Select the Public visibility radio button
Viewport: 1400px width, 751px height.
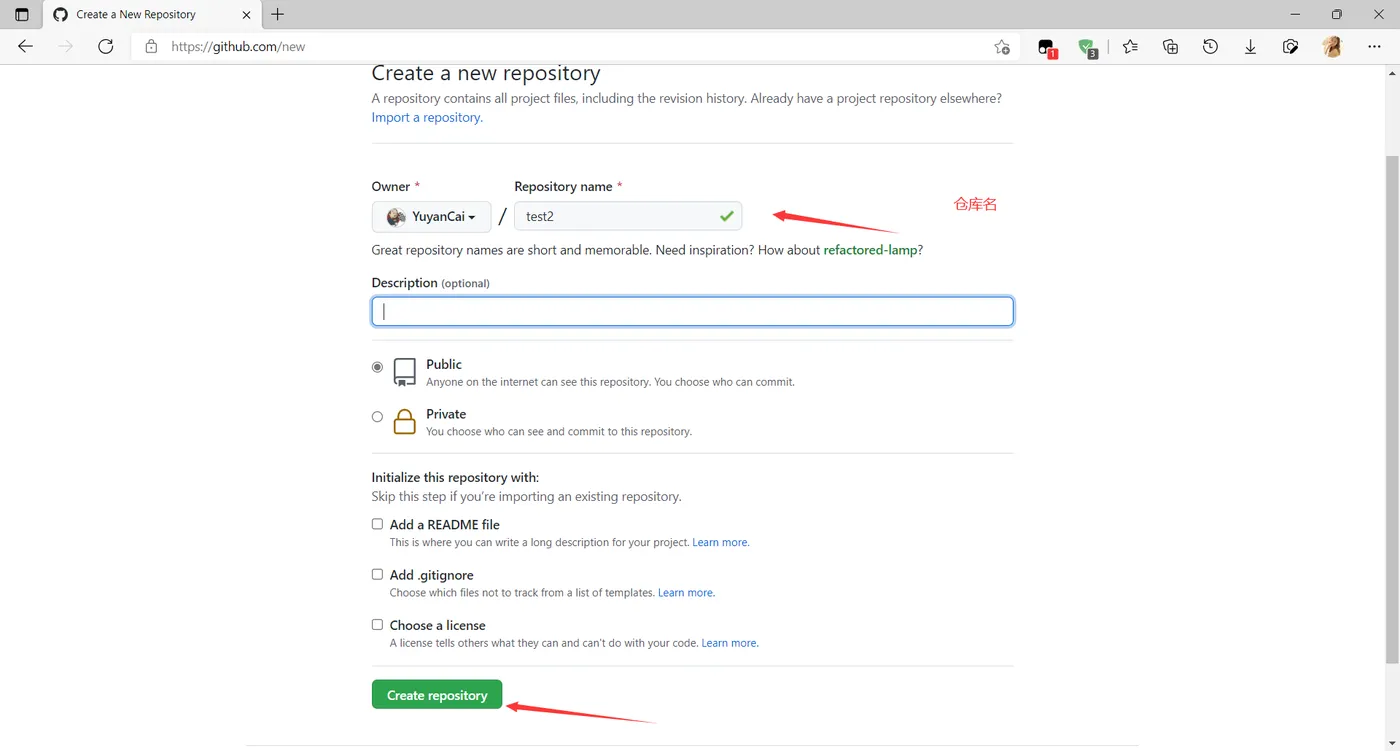pos(377,367)
